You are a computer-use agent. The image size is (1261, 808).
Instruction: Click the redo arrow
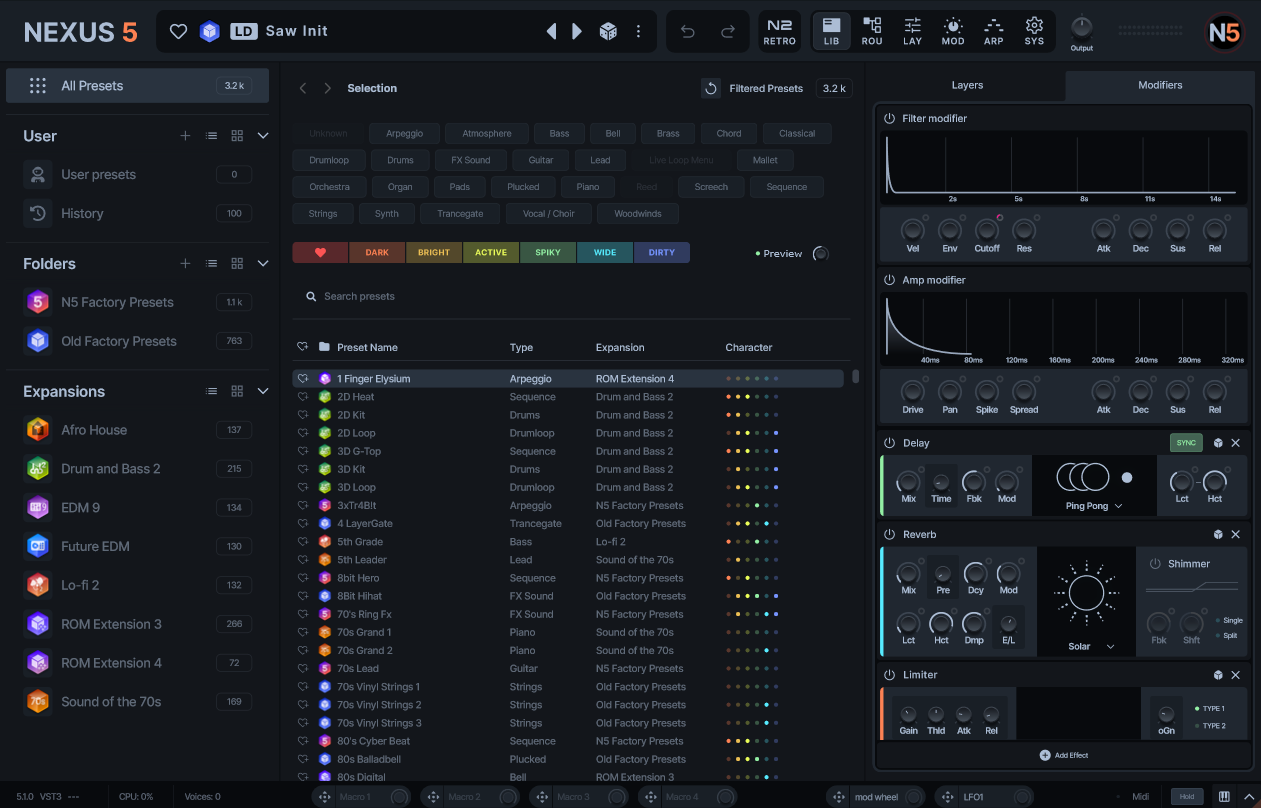point(728,31)
